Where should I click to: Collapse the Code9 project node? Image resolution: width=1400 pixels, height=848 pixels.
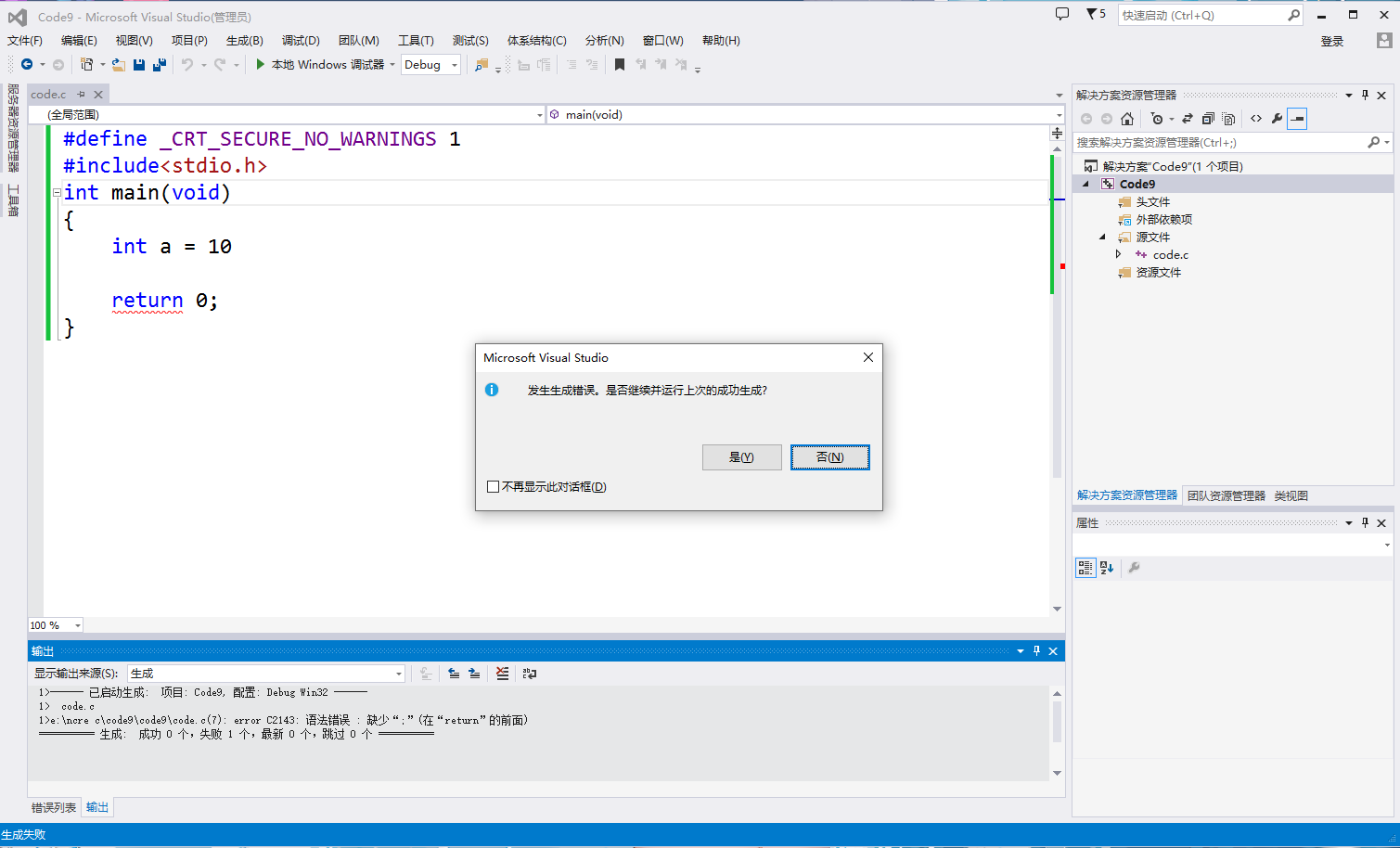1086,184
